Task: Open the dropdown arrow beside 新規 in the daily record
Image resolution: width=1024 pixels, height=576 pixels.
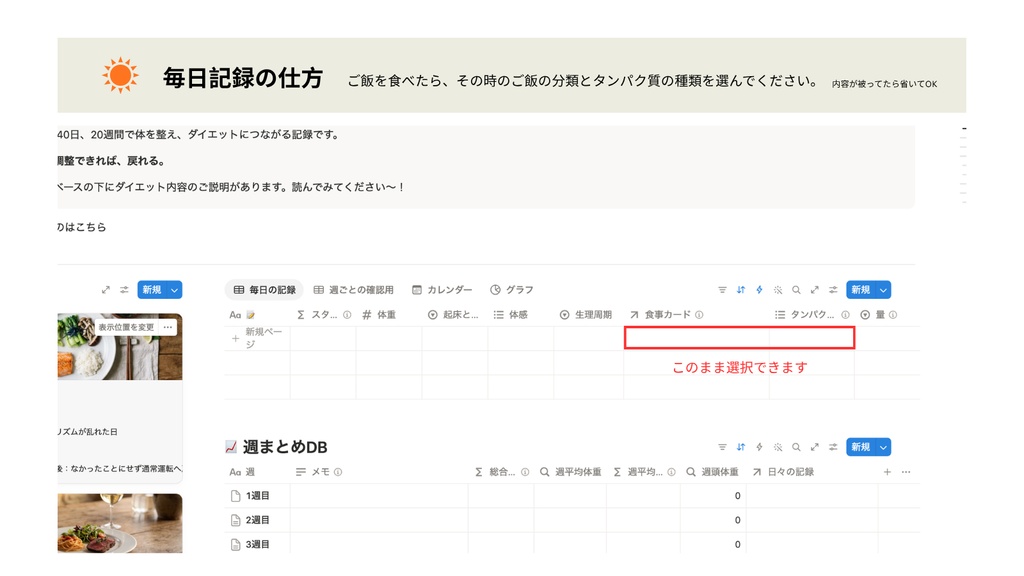Action: click(884, 290)
